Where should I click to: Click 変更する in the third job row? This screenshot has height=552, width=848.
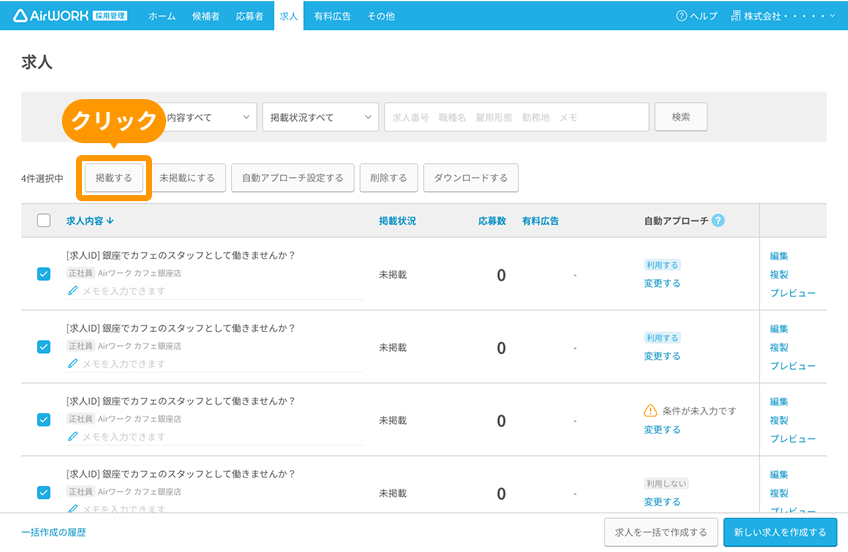click(x=662, y=430)
